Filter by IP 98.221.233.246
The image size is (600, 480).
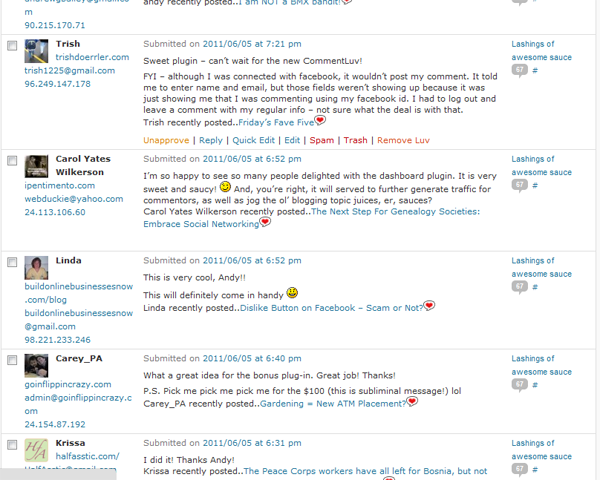click(57, 340)
